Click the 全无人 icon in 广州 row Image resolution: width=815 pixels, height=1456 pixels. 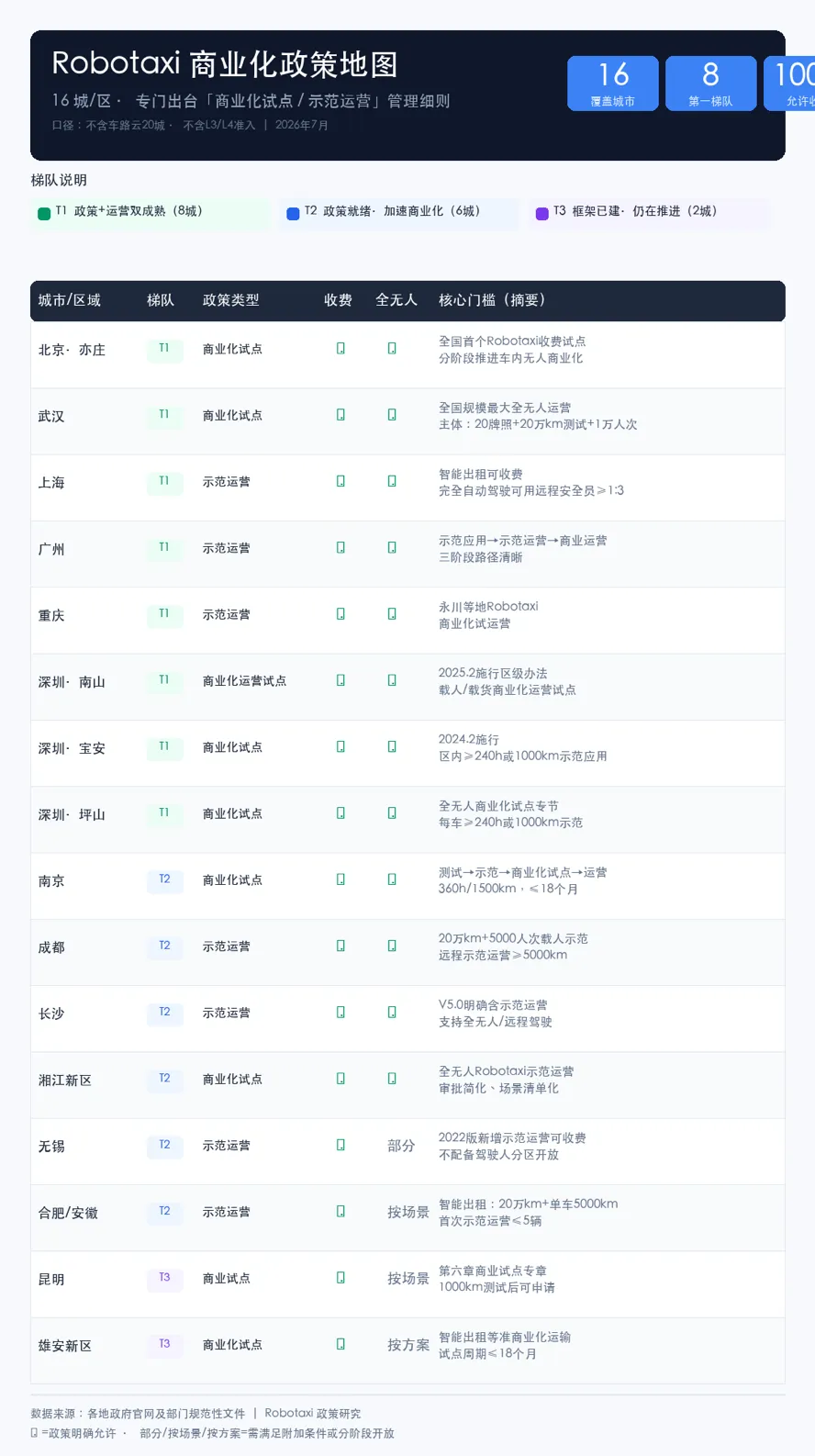[x=392, y=547]
